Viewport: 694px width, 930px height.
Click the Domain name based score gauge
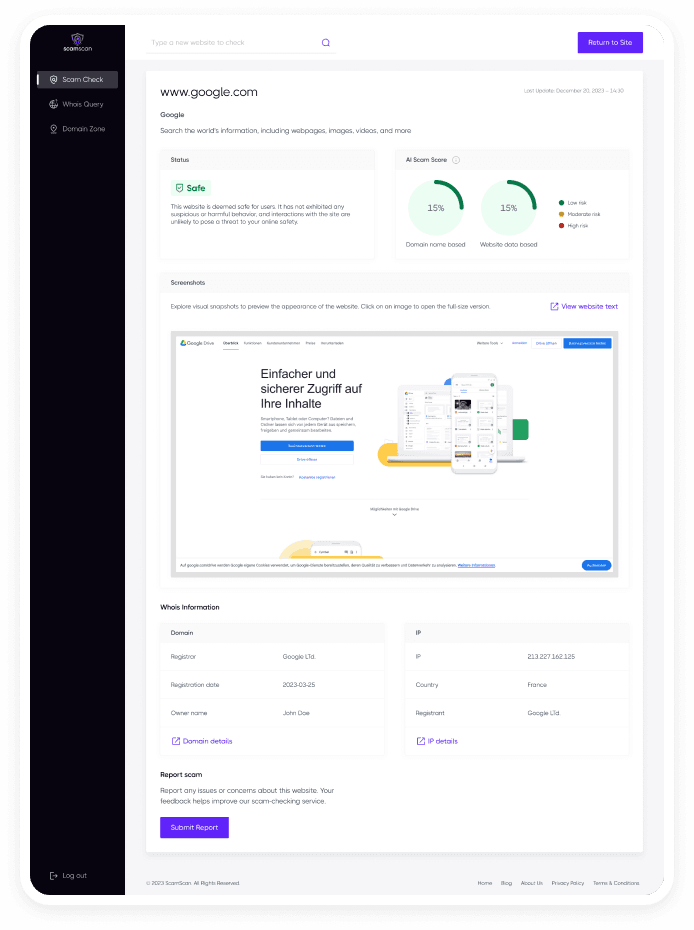435,208
